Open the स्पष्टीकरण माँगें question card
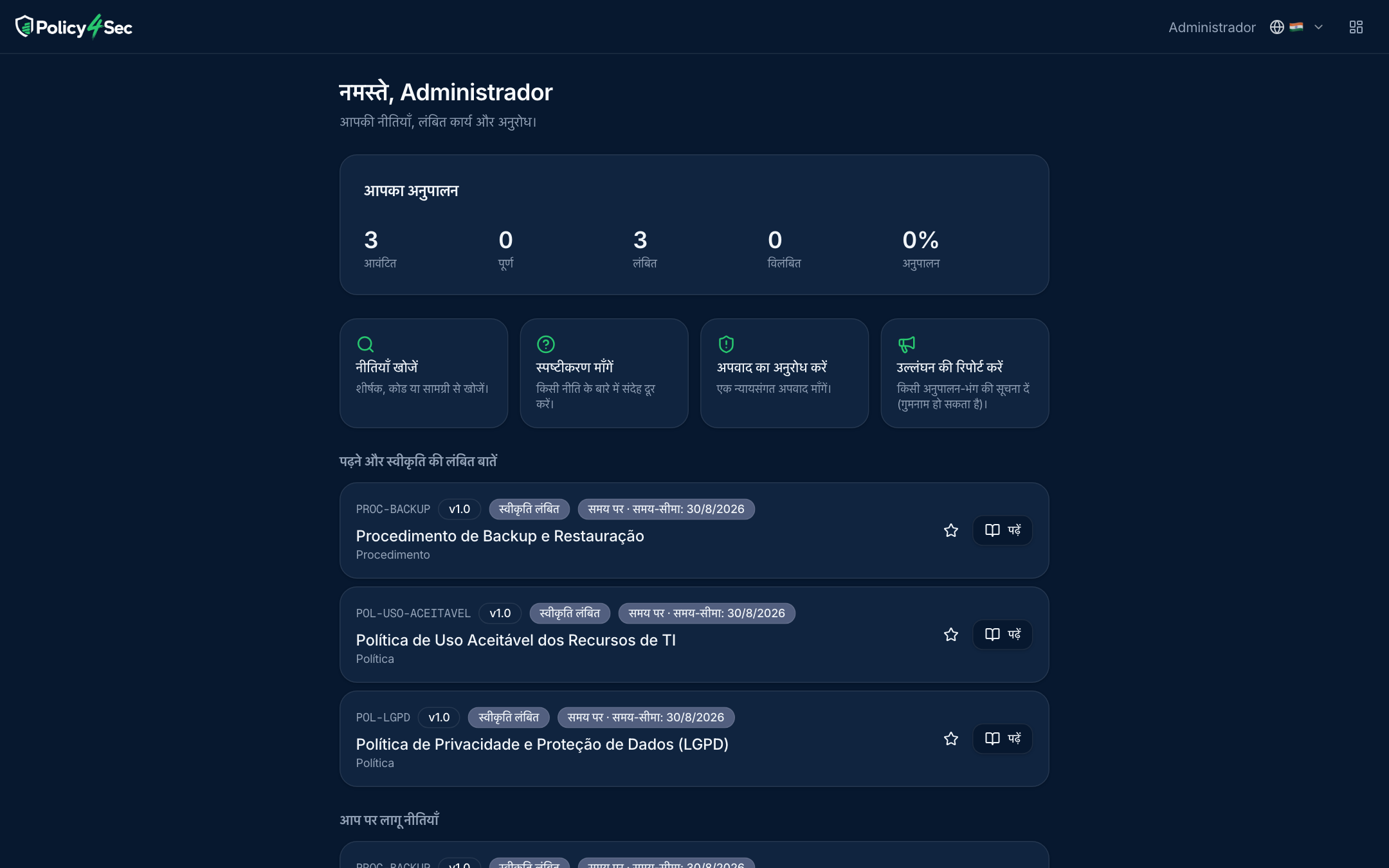 604,373
